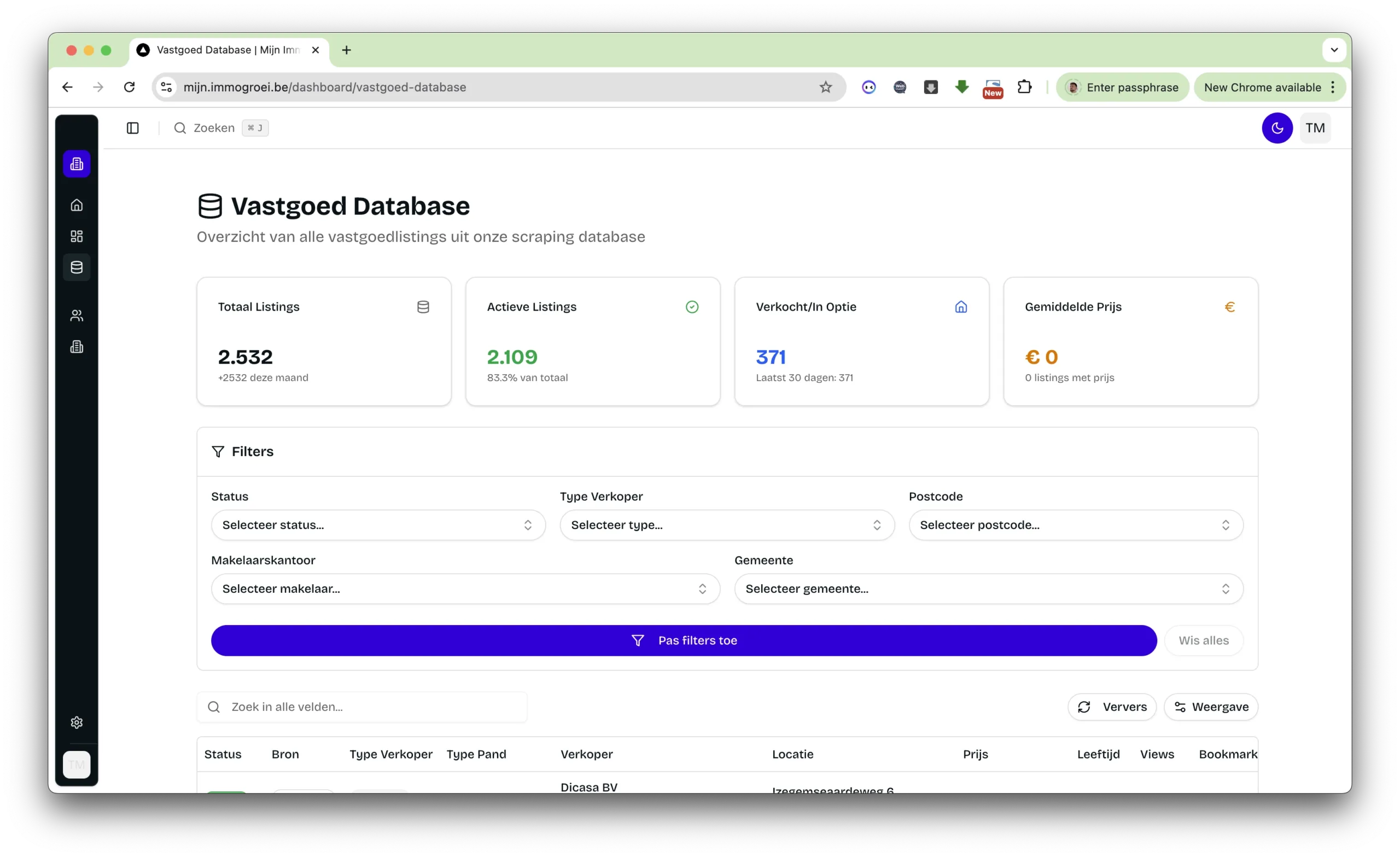Image resolution: width=1400 pixels, height=857 pixels.
Task: Open the Selecteer makelaar dropdown
Action: coord(465,589)
